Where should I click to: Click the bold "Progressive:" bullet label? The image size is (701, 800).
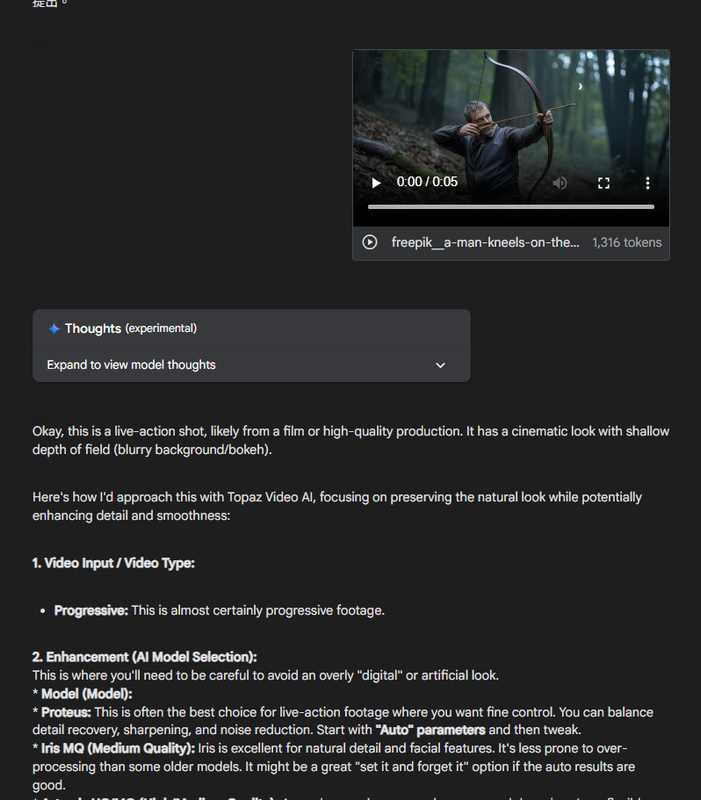coord(91,611)
